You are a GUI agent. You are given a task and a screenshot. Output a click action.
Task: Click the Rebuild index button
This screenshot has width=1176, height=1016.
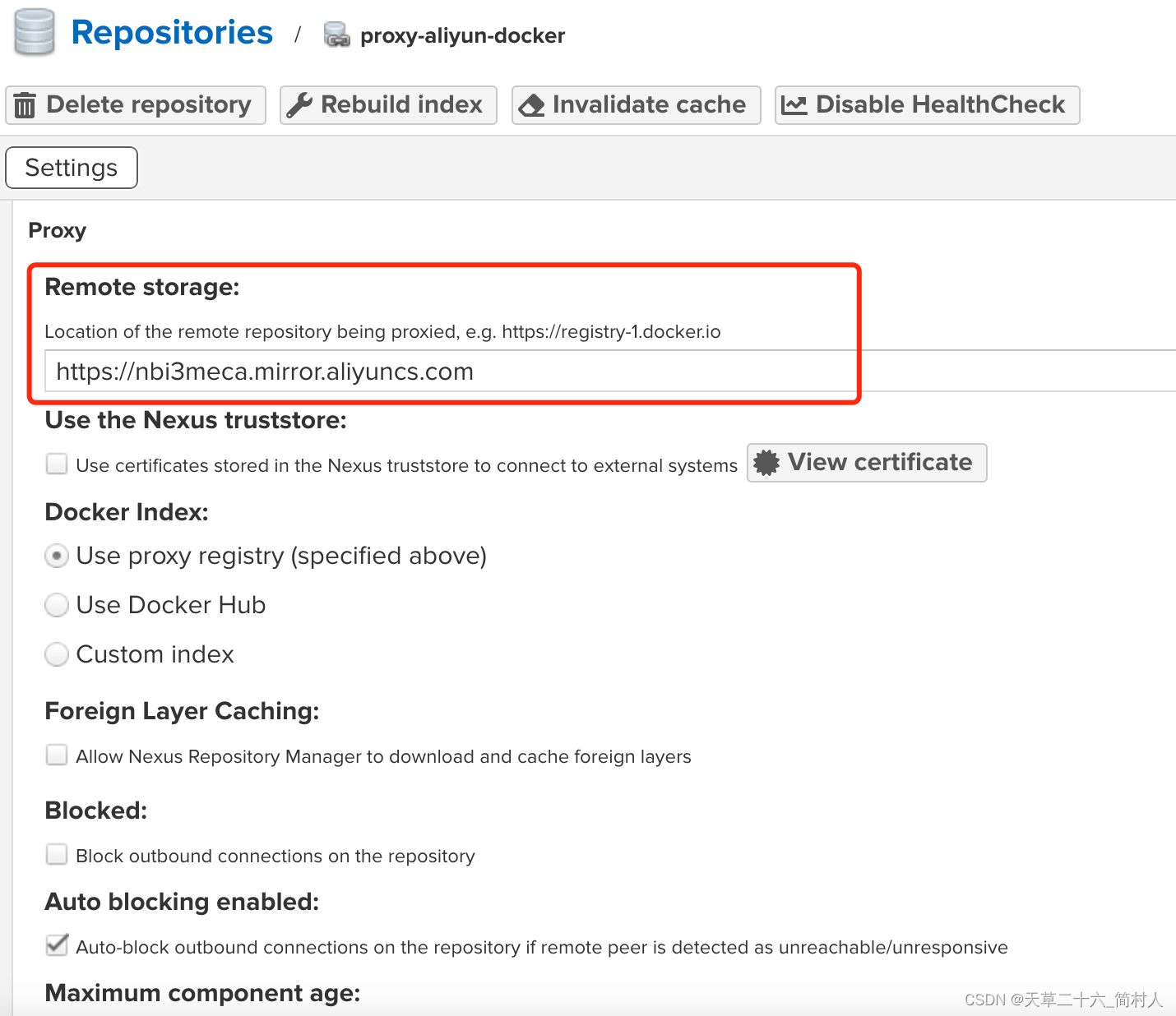point(388,105)
